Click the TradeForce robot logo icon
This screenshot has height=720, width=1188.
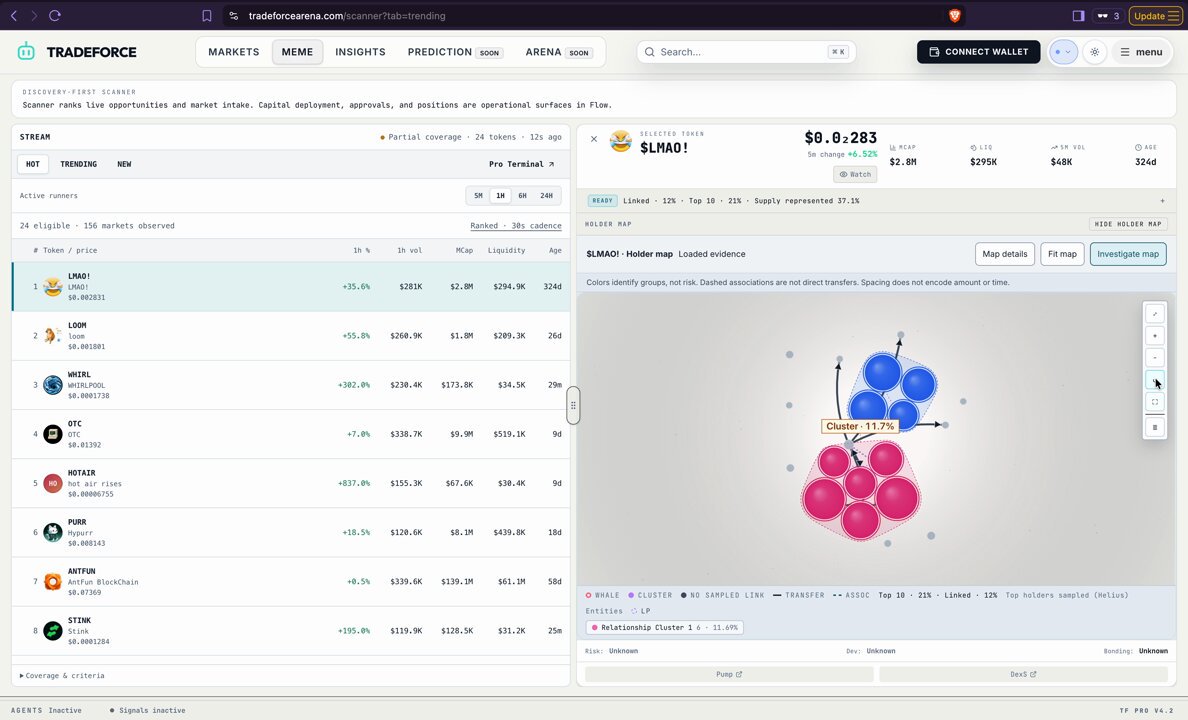tap(26, 52)
